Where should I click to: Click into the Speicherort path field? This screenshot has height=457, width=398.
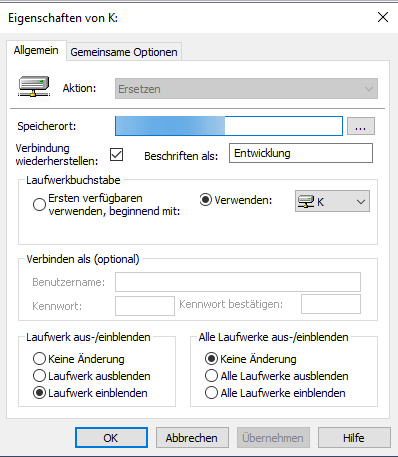click(229, 126)
